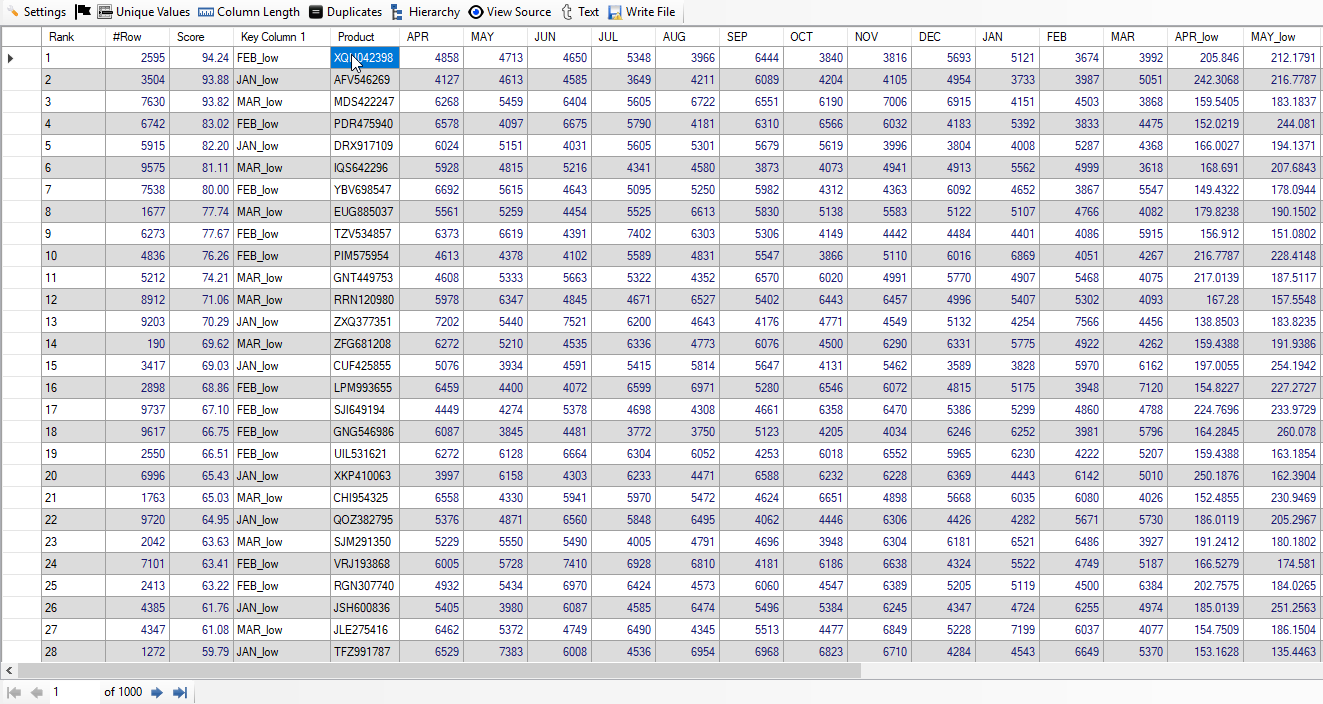Select product cell AFV546269

point(364,80)
